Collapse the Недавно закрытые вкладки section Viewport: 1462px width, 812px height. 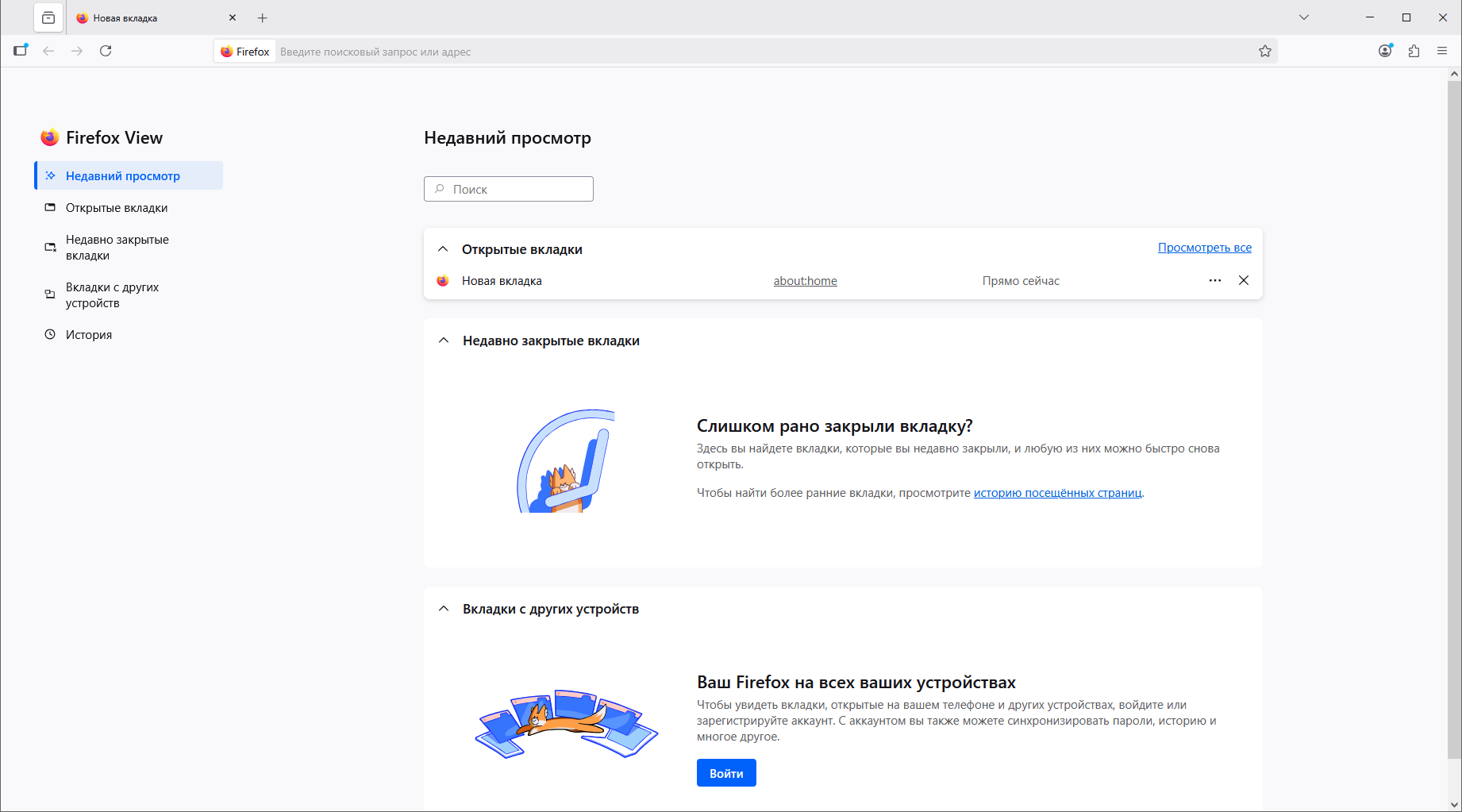coord(444,341)
